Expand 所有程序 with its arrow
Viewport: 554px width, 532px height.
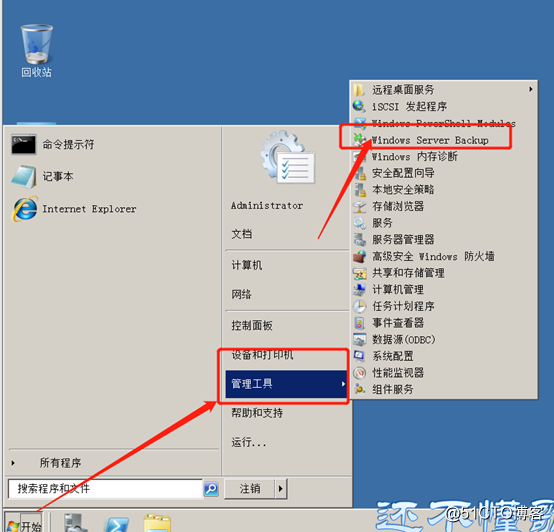click(x=13, y=463)
